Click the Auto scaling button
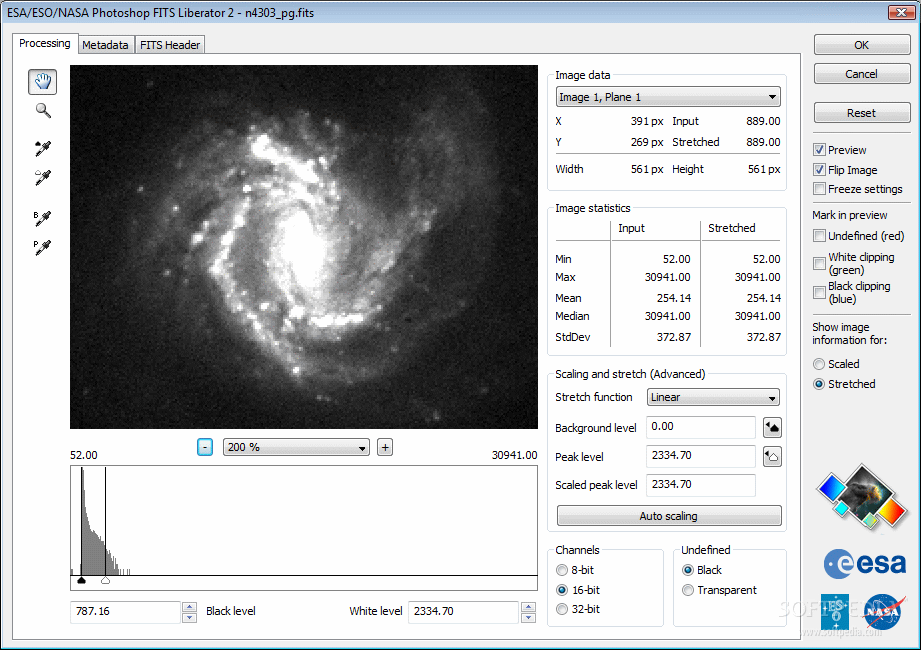This screenshot has height=650, width=921. 669,516
